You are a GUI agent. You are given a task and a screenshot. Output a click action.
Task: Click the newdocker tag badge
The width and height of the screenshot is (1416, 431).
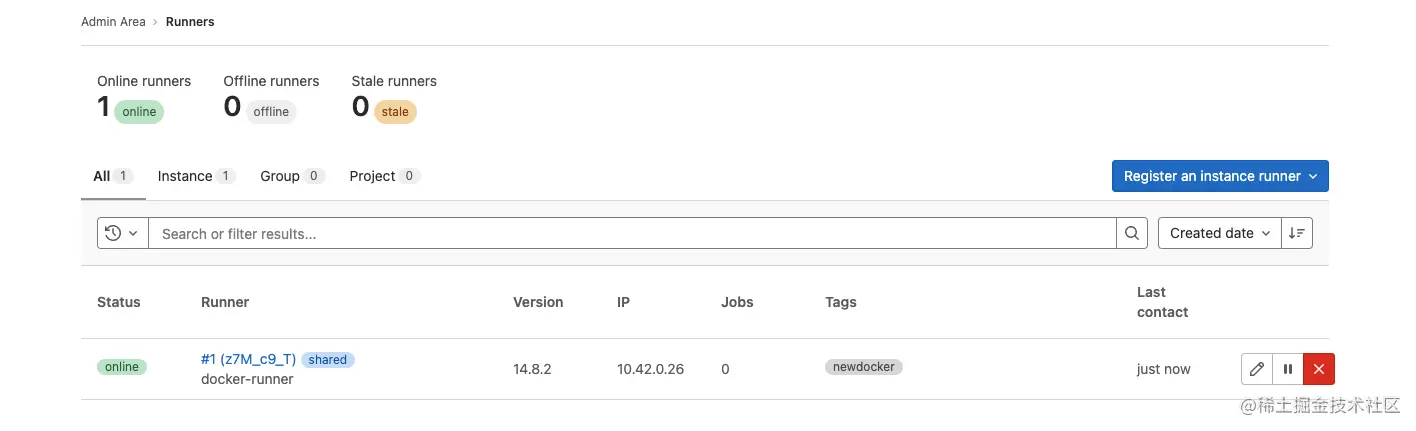click(x=864, y=367)
